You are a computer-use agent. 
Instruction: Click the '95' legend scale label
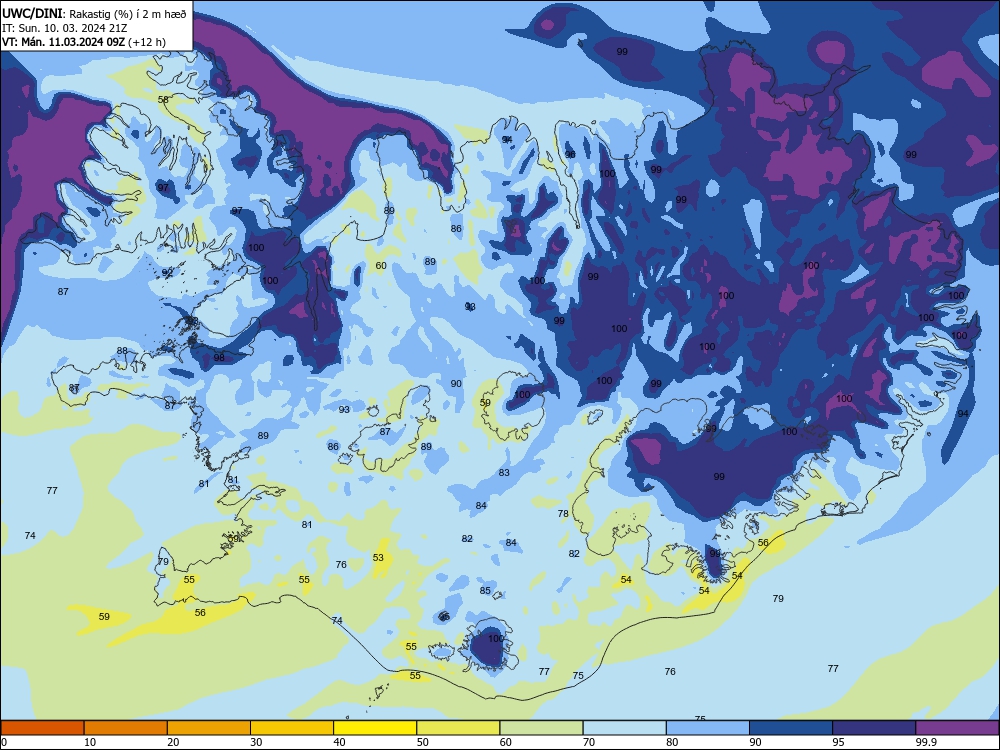[838, 742]
